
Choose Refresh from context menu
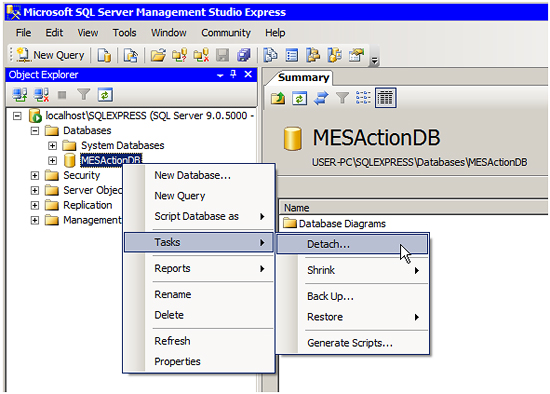(199, 341)
